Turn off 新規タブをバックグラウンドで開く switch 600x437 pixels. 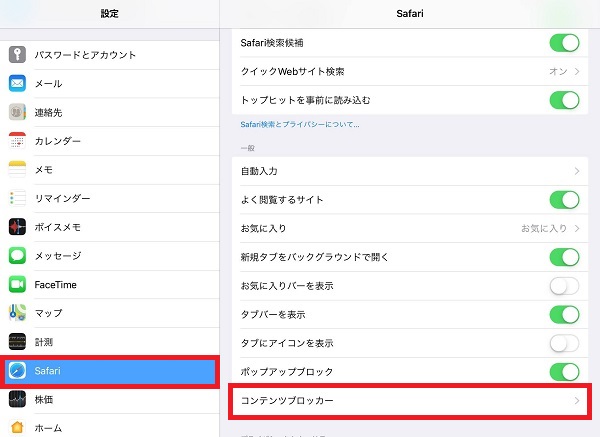[564, 257]
